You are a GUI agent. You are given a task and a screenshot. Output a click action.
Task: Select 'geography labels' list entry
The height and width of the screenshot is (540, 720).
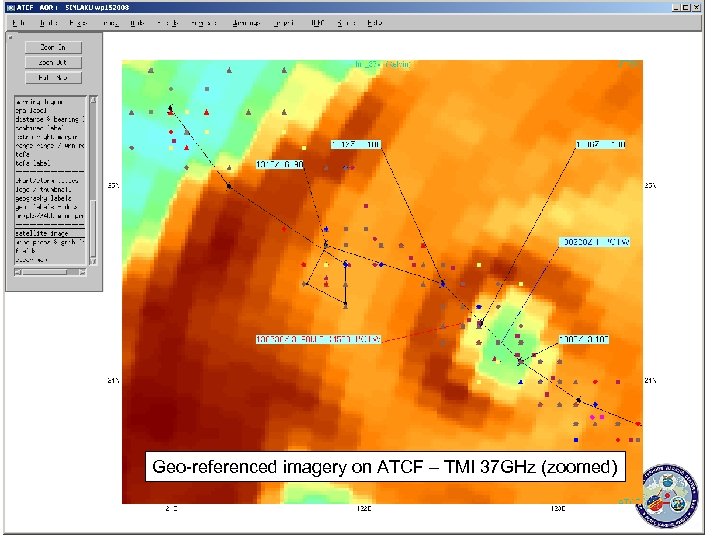[44, 198]
